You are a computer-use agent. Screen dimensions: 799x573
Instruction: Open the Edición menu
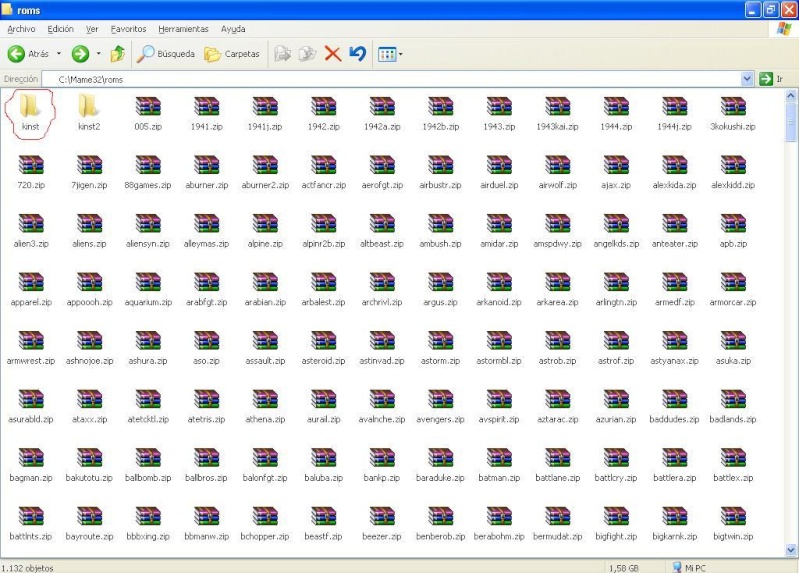[61, 29]
